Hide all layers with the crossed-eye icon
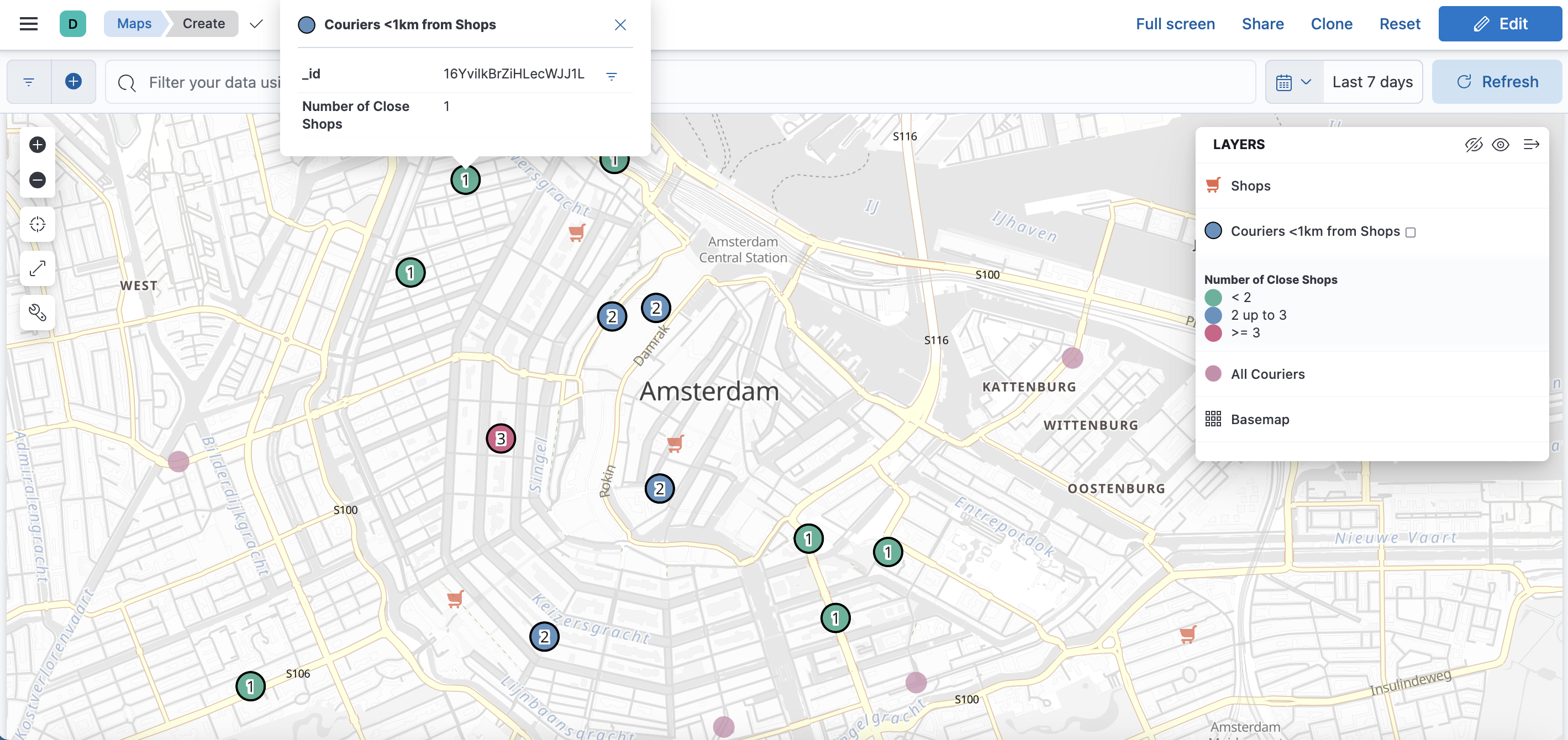This screenshot has height=740, width=1568. coord(1474,145)
